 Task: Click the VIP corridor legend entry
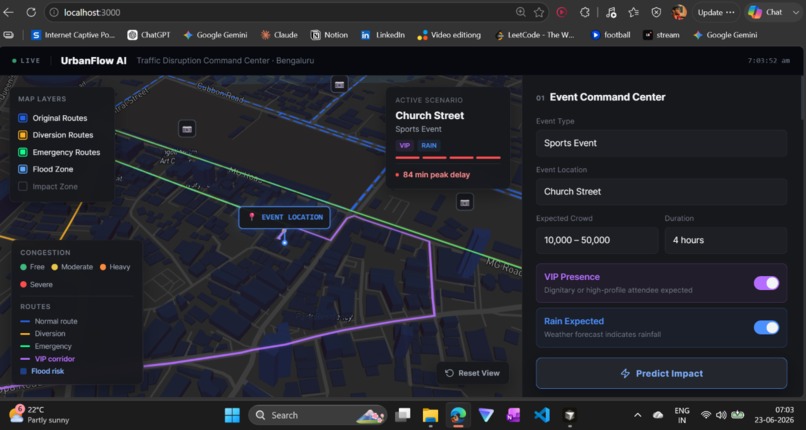coord(48,359)
